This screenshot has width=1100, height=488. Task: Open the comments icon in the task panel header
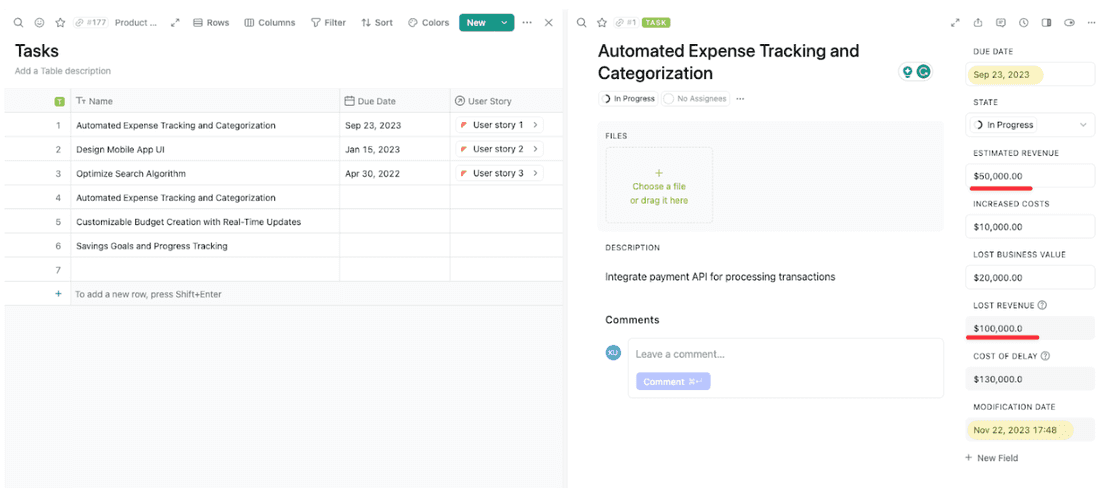click(1000, 22)
